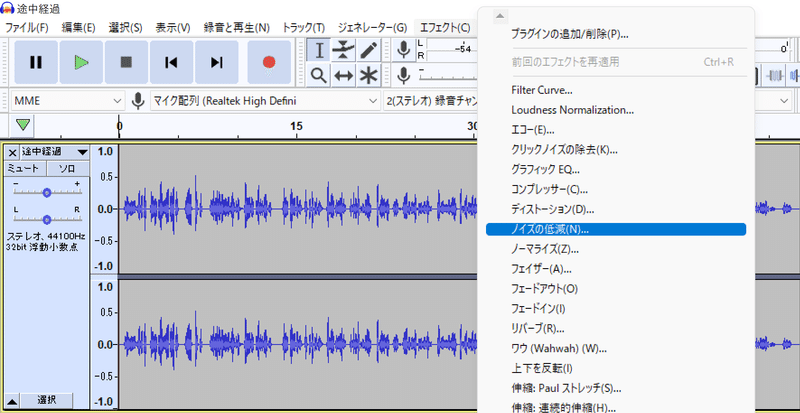
Task: Collapse the track with bottom-left triangle
Action: point(12,400)
